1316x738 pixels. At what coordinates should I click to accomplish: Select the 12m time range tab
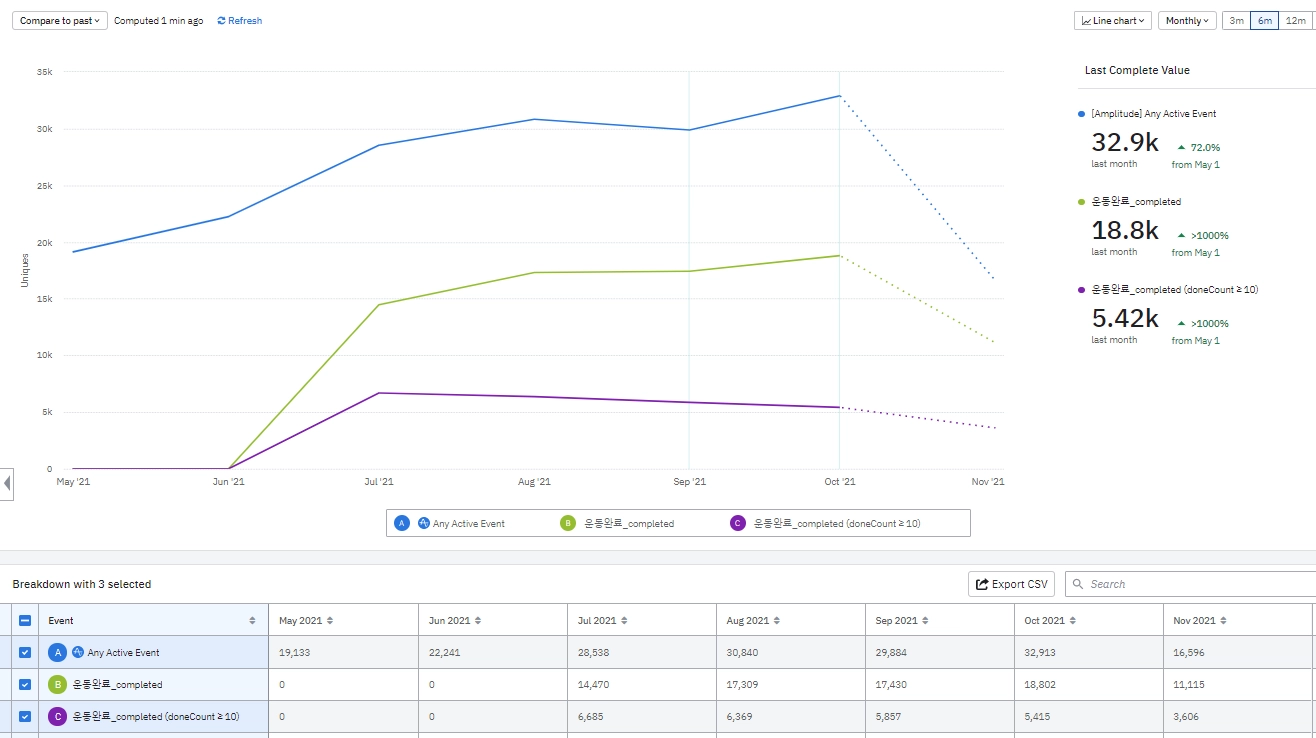[1295, 21]
